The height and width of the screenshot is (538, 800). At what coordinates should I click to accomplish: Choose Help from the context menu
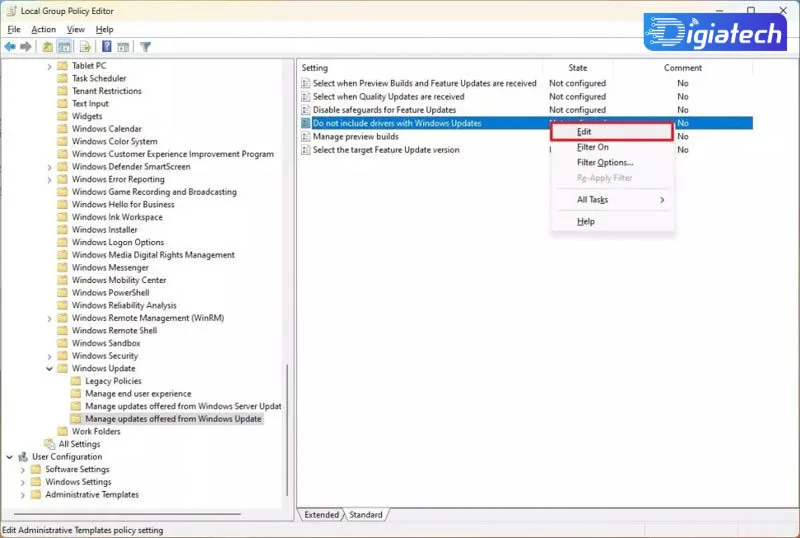pyautogui.click(x=612, y=222)
